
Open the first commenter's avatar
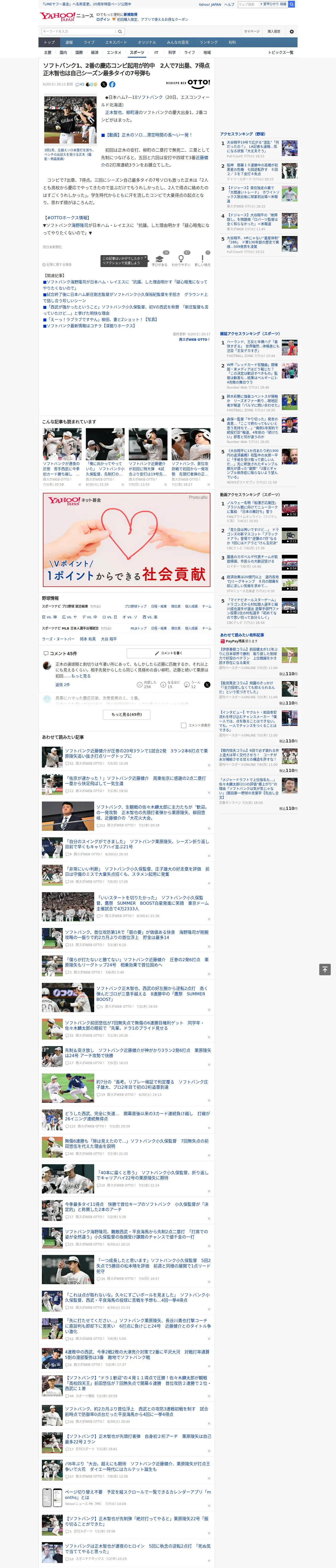[x=47, y=666]
